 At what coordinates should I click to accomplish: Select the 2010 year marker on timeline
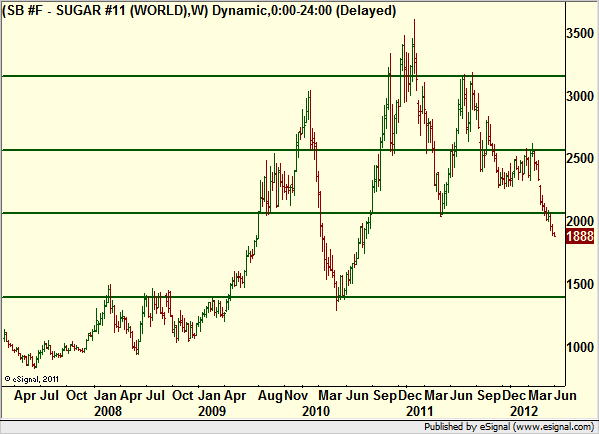316,411
